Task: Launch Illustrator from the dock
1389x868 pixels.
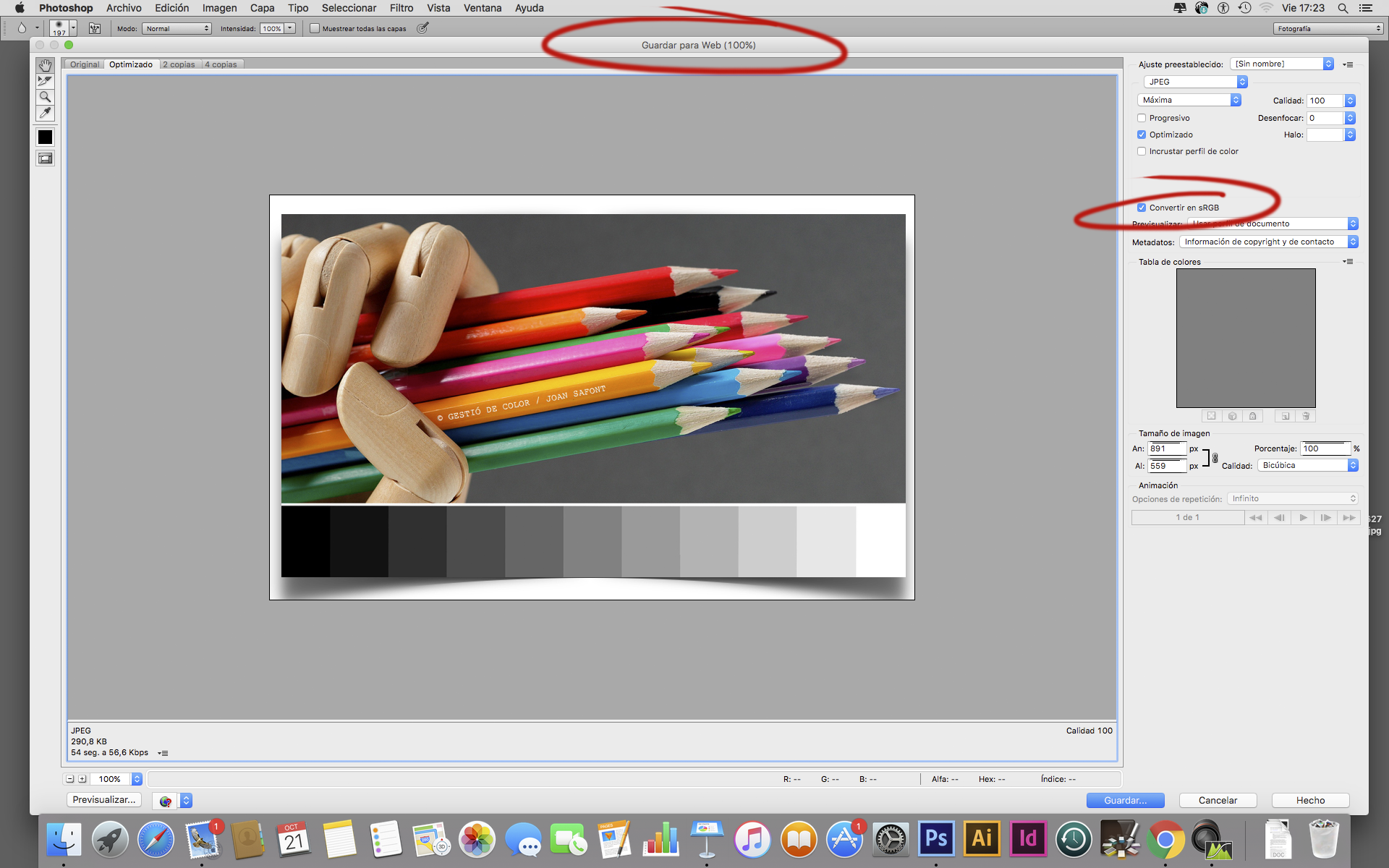Action: pos(981,839)
